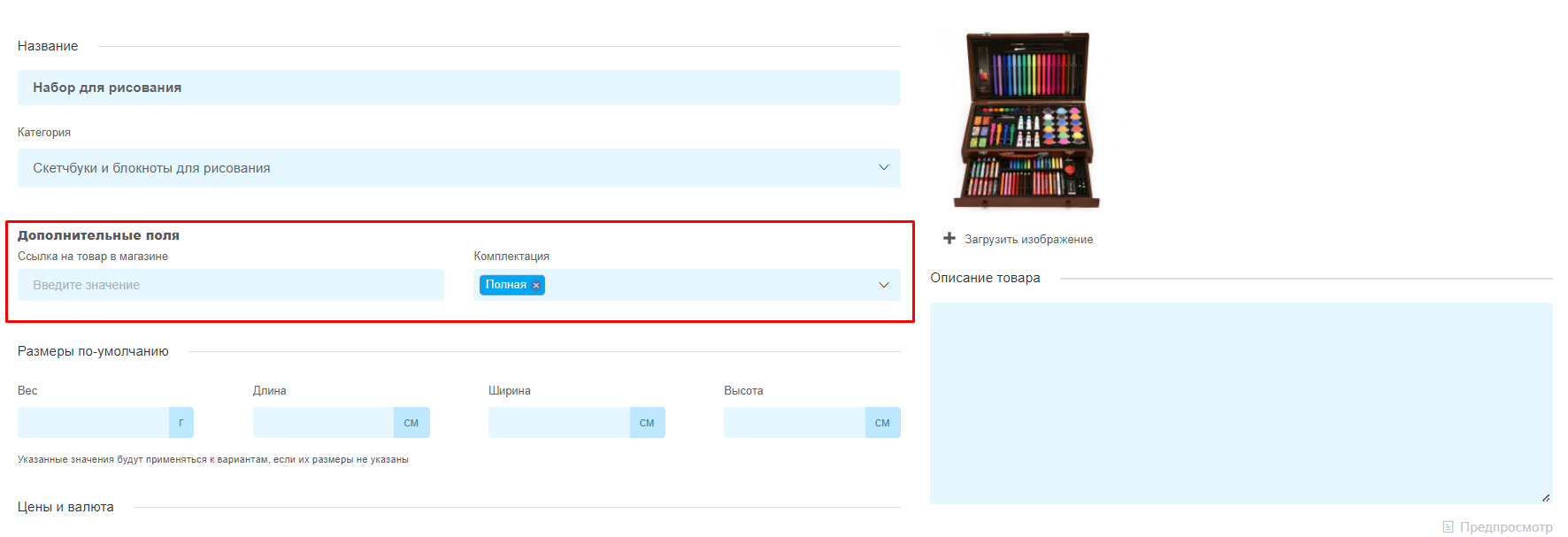Image resolution: width=1568 pixels, height=537 pixels.
Task: Click into the Описание товара text area
Action: (x=1241, y=403)
